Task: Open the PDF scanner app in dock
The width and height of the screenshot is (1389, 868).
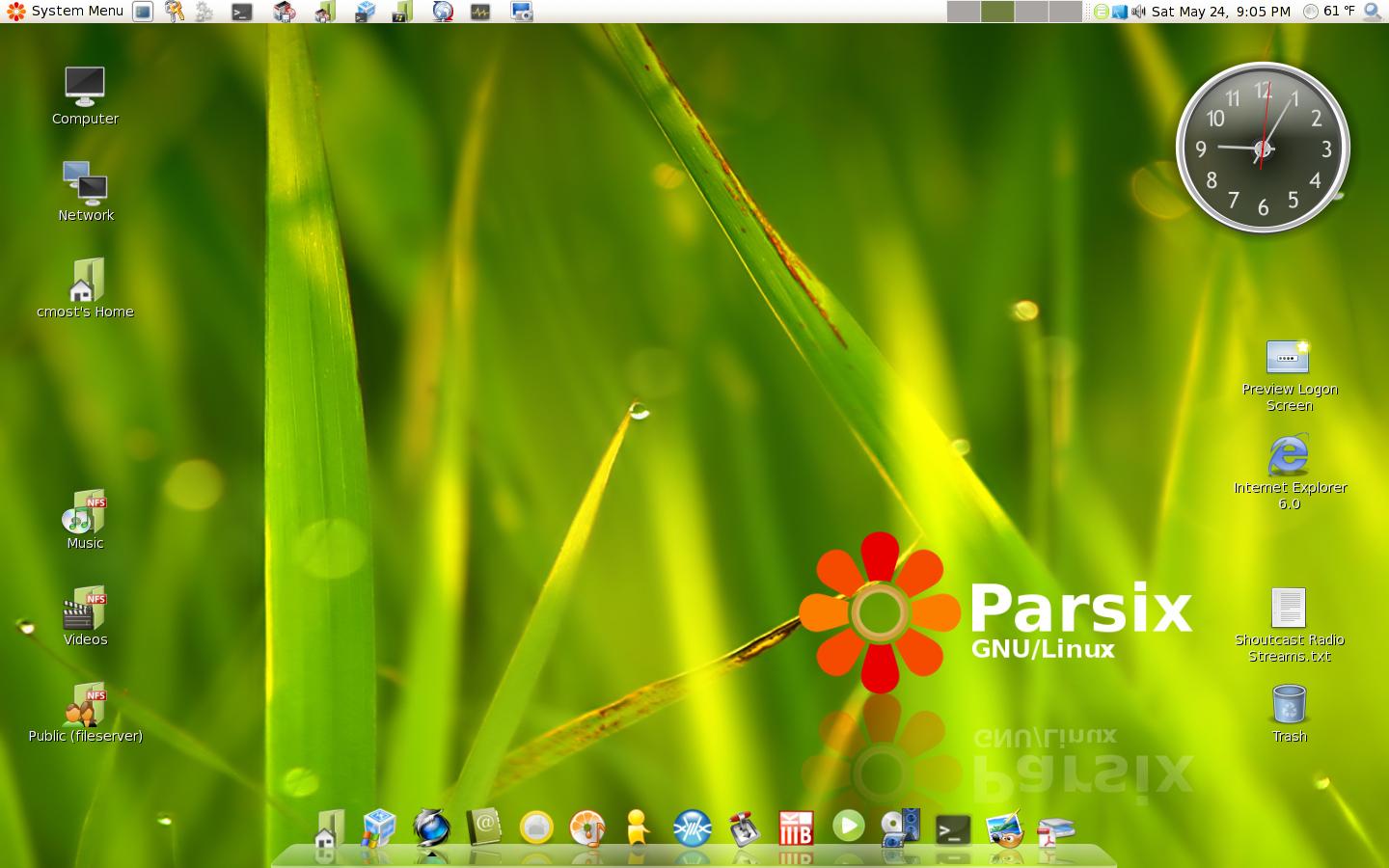Action: [x=1056, y=830]
